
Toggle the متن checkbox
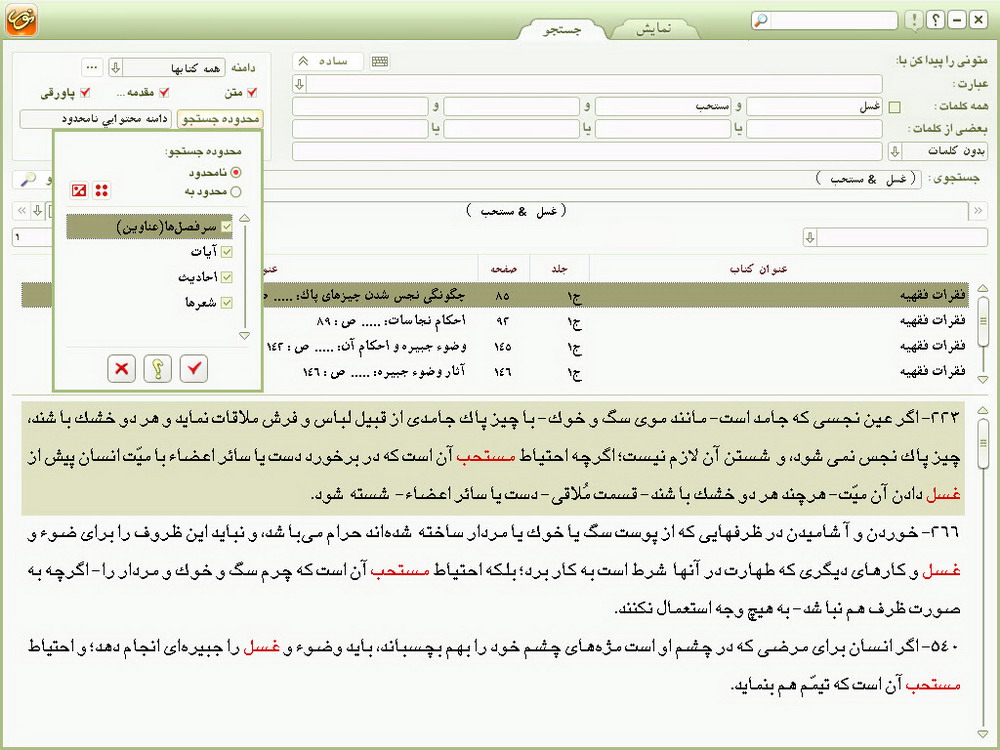pos(252,92)
